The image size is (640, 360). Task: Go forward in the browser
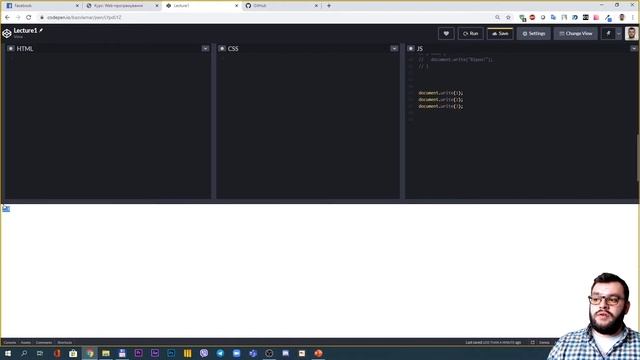click(18, 18)
